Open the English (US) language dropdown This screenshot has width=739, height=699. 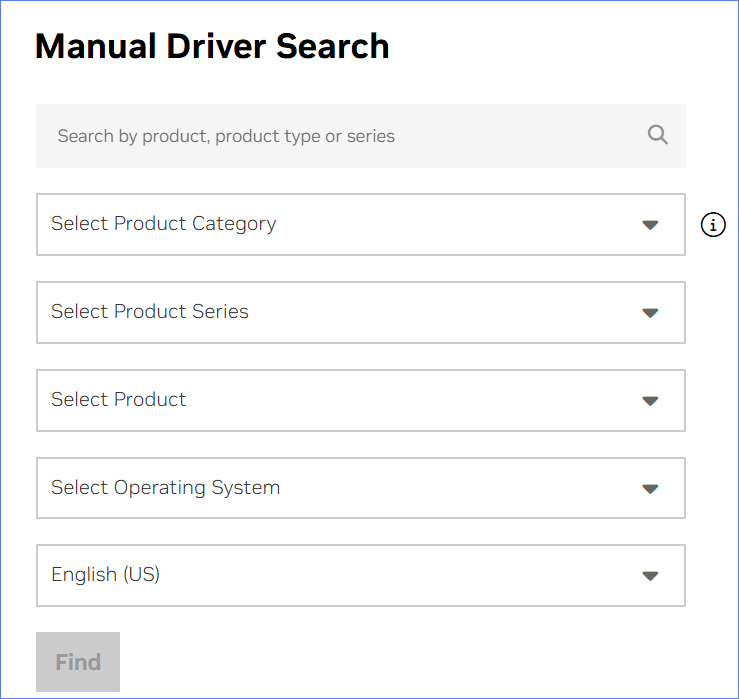point(360,575)
